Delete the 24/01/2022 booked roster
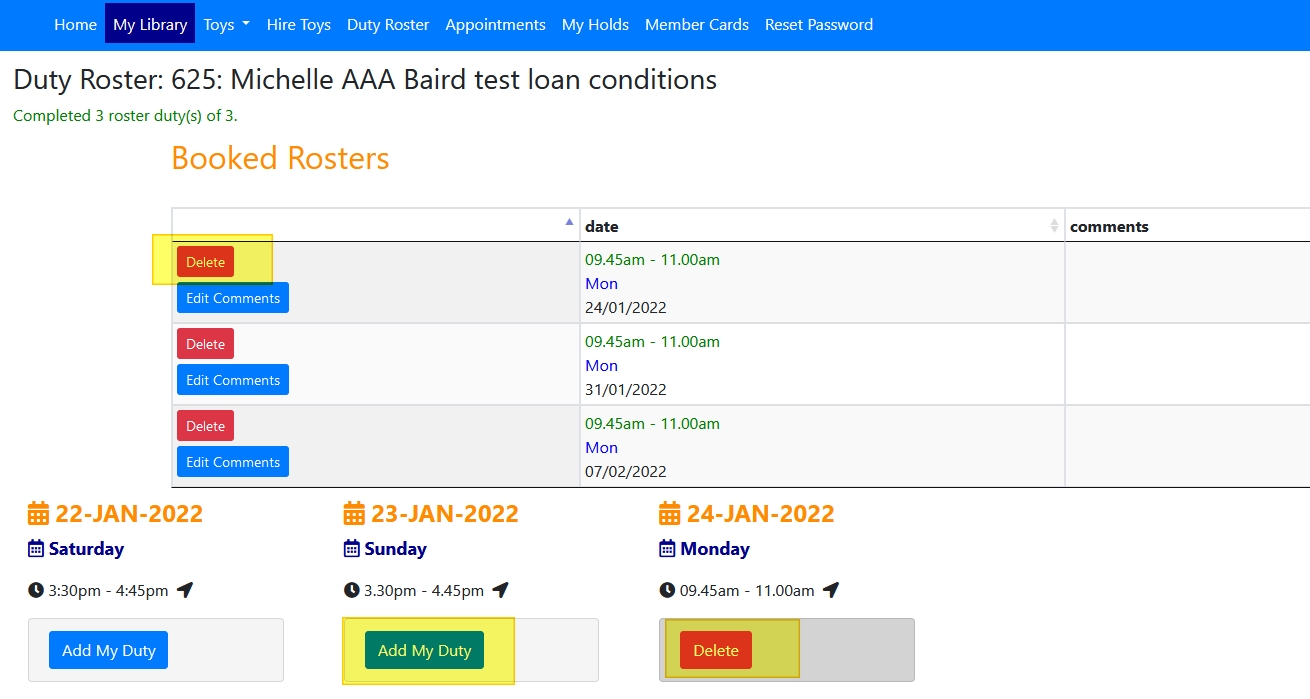This screenshot has height=699, width=1310. click(205, 262)
